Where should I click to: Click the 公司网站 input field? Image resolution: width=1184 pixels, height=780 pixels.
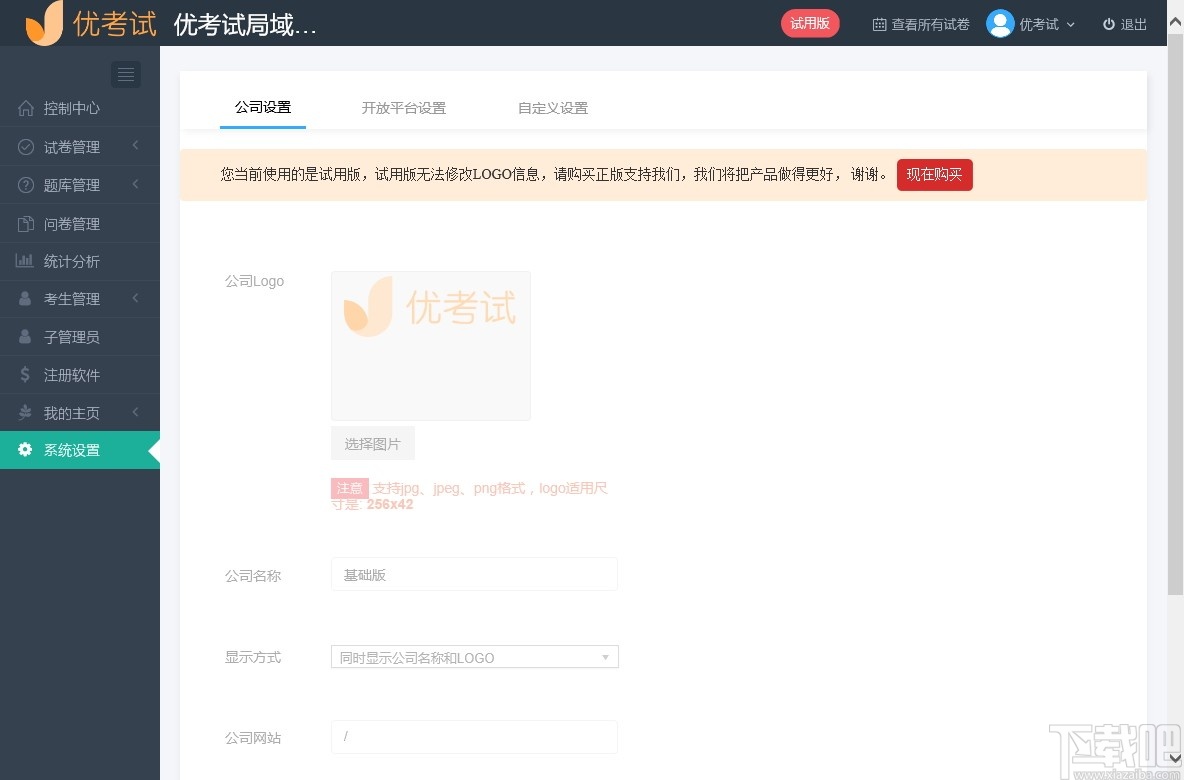[474, 737]
